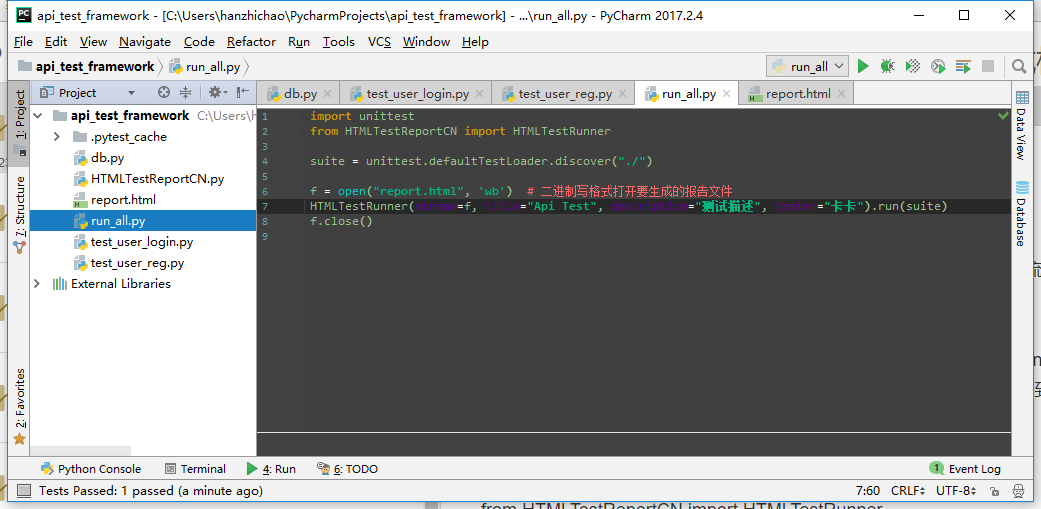Click line number 4 in editor gutter
Screen dimensions: 1041x509
(265, 161)
